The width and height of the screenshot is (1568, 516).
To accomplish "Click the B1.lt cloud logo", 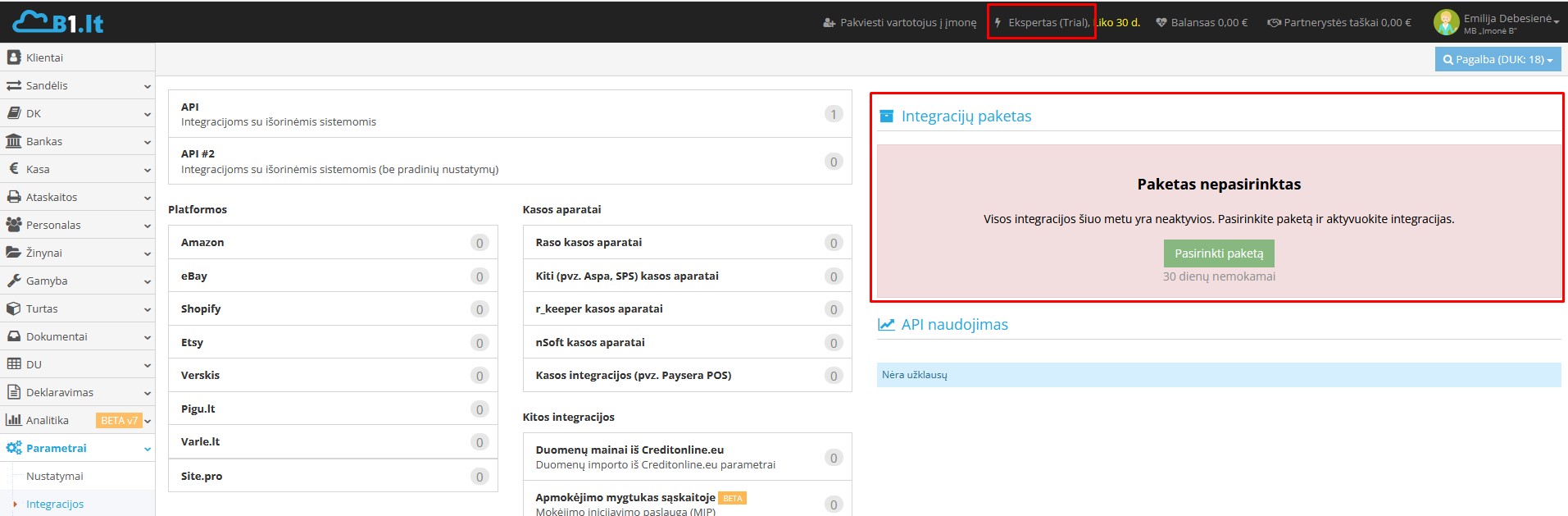I will pos(58,22).
